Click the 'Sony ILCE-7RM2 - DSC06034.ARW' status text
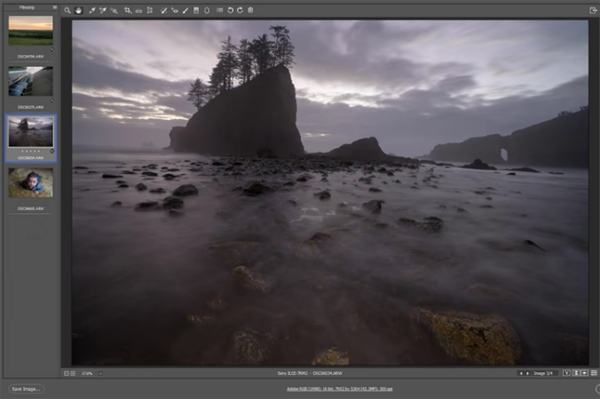The image size is (600, 399). coord(310,373)
